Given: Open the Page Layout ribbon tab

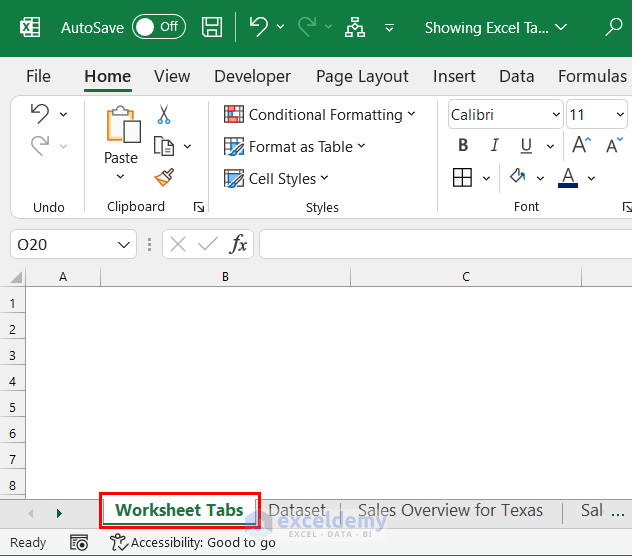Looking at the screenshot, I should click(362, 76).
